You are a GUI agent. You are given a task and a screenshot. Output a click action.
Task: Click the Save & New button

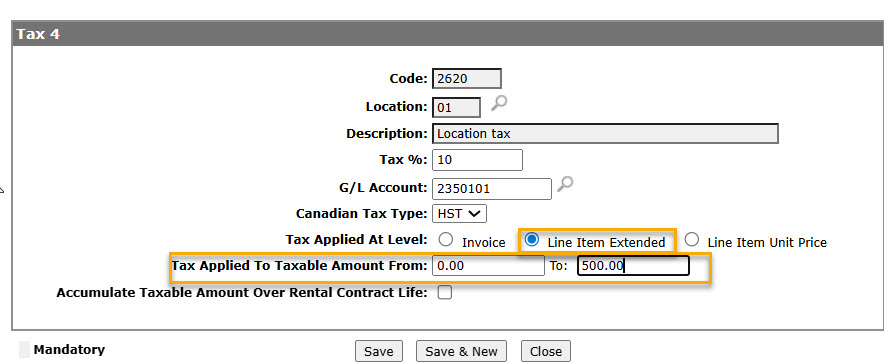coord(461,351)
